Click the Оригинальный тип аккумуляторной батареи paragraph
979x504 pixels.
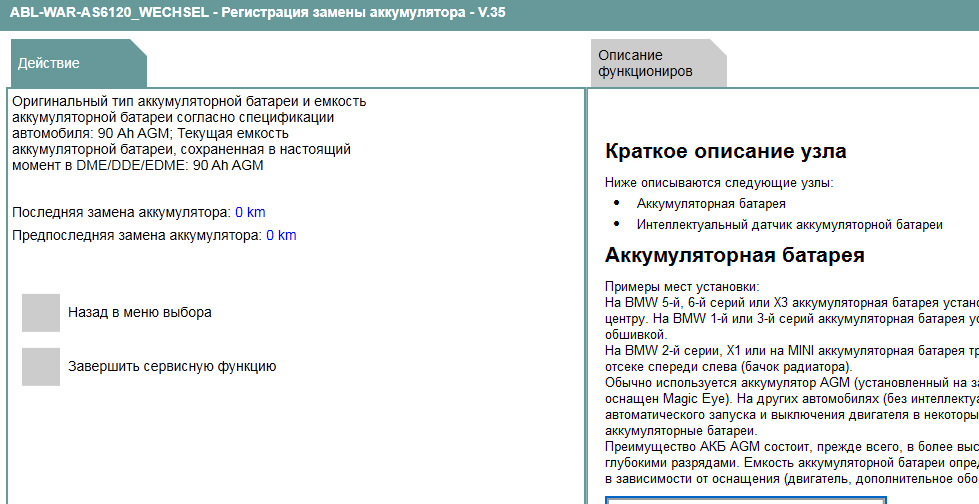pos(189,134)
